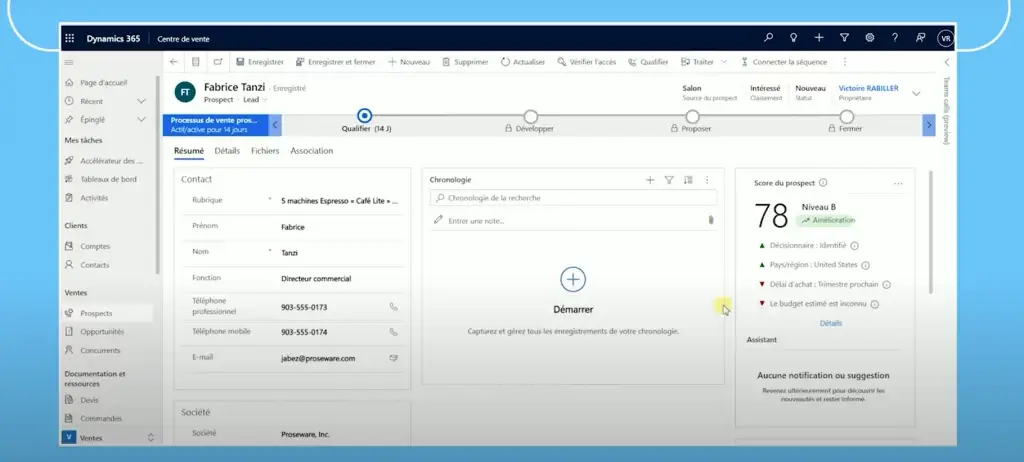Open the Traiter dropdown arrow
The height and width of the screenshot is (462, 1024).
(x=724, y=62)
